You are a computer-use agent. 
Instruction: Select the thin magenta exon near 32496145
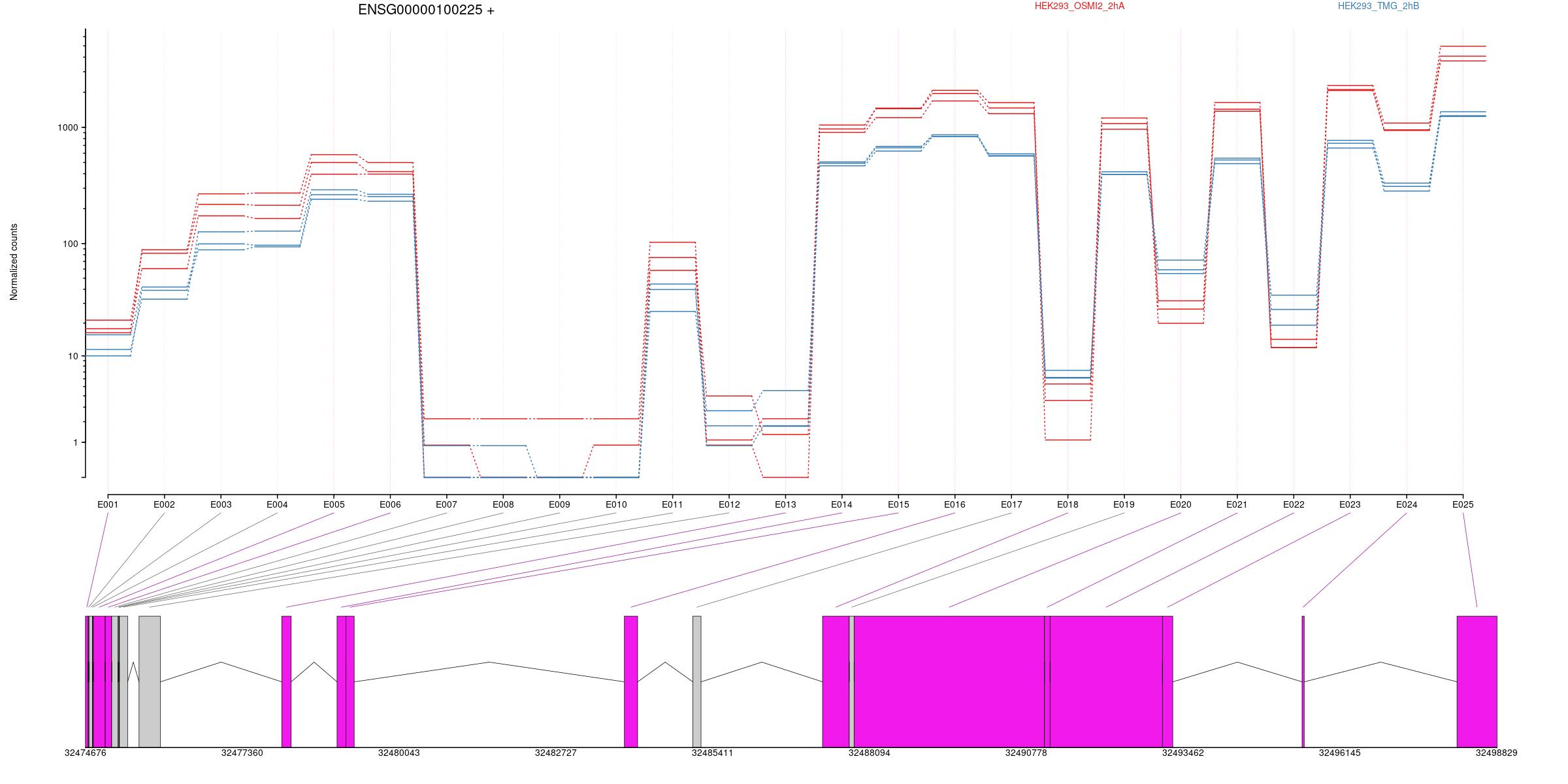coord(1303,681)
